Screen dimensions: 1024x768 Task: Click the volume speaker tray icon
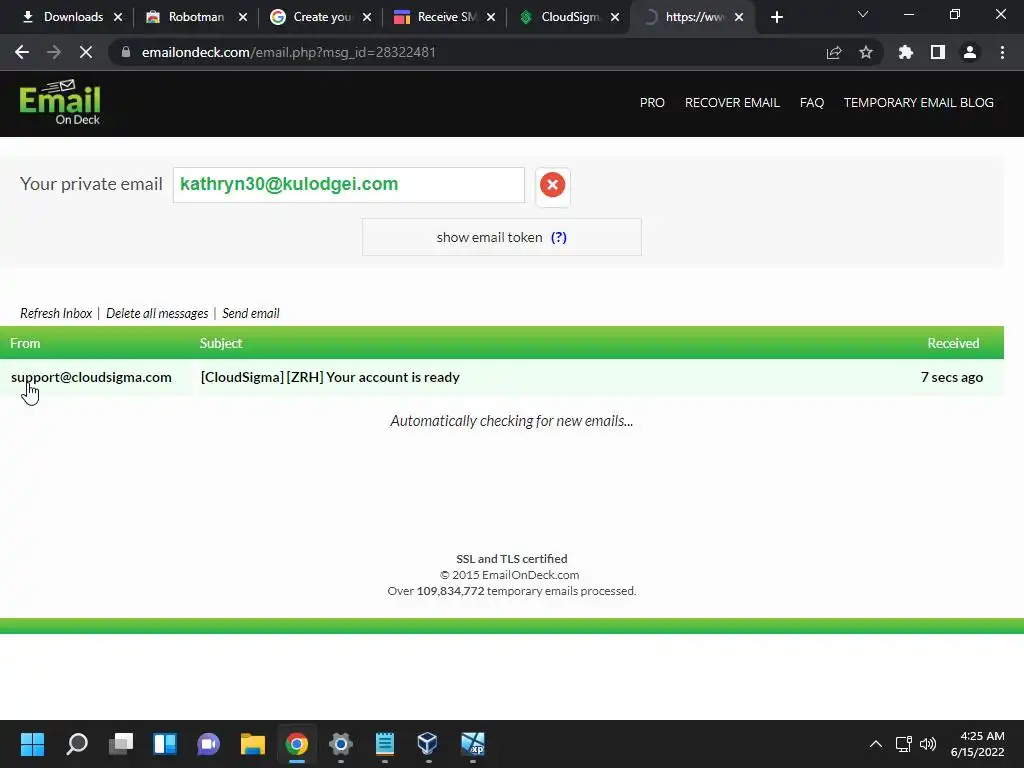[927, 744]
